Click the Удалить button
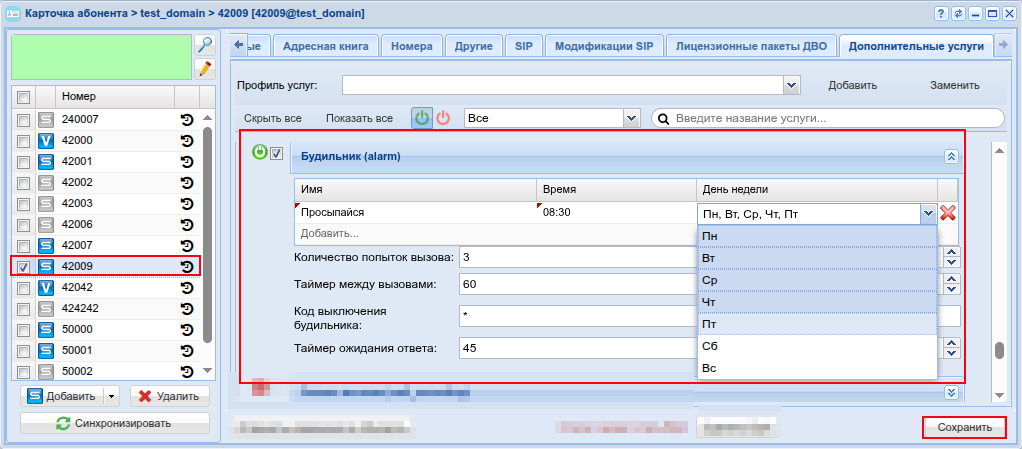 coord(169,396)
